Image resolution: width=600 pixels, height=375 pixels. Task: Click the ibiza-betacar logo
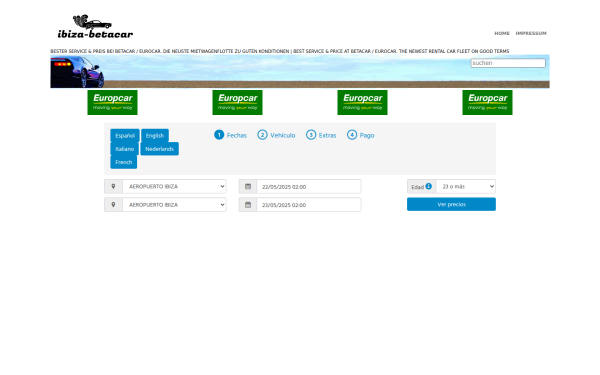click(x=95, y=27)
